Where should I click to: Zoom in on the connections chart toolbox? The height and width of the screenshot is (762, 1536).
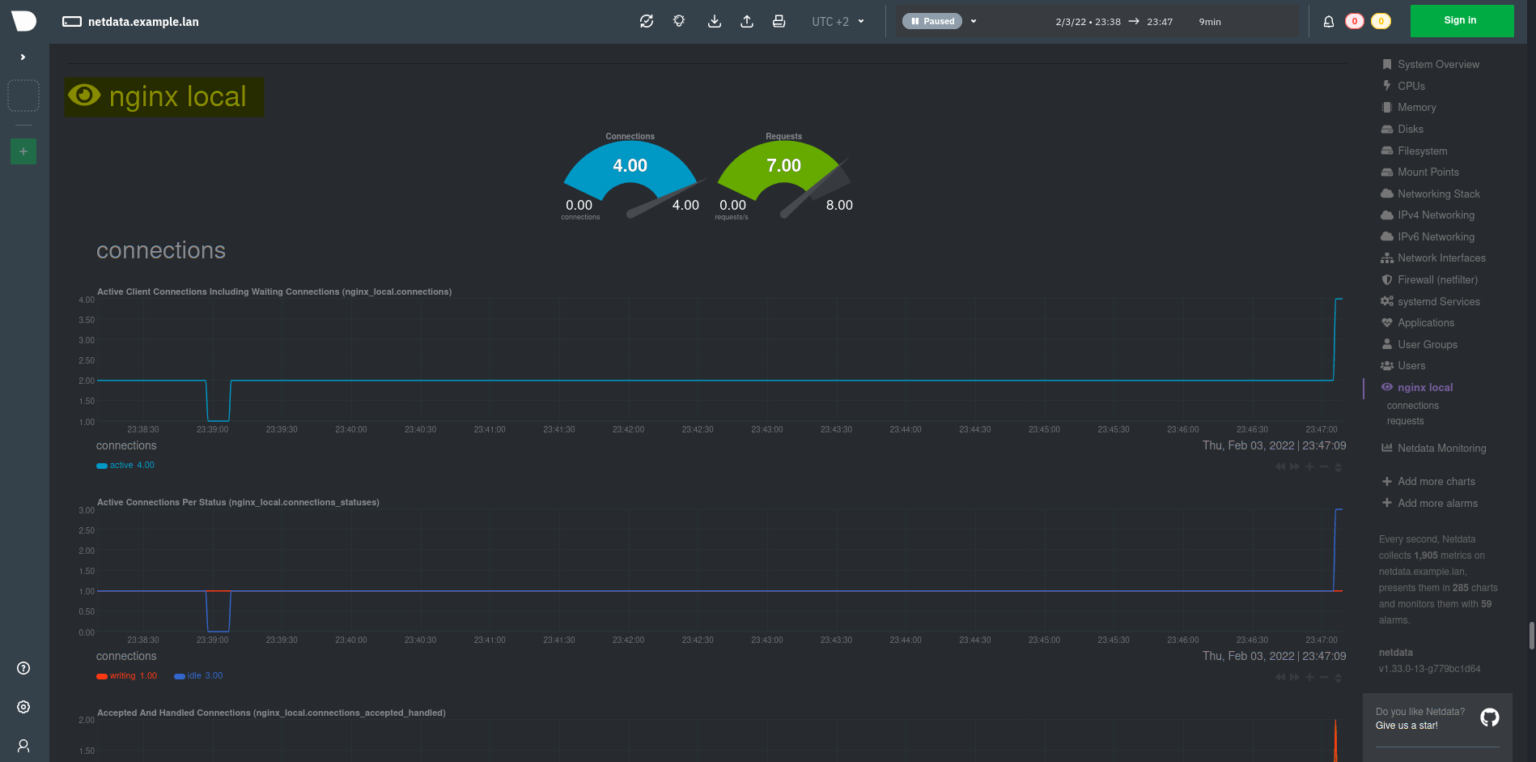click(1310, 466)
